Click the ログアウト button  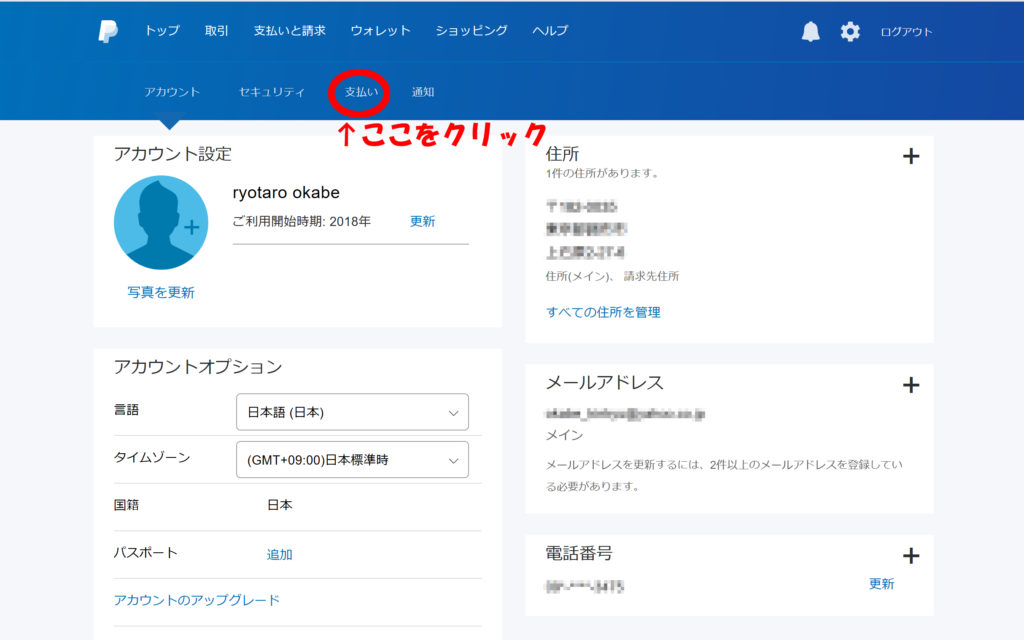click(906, 32)
